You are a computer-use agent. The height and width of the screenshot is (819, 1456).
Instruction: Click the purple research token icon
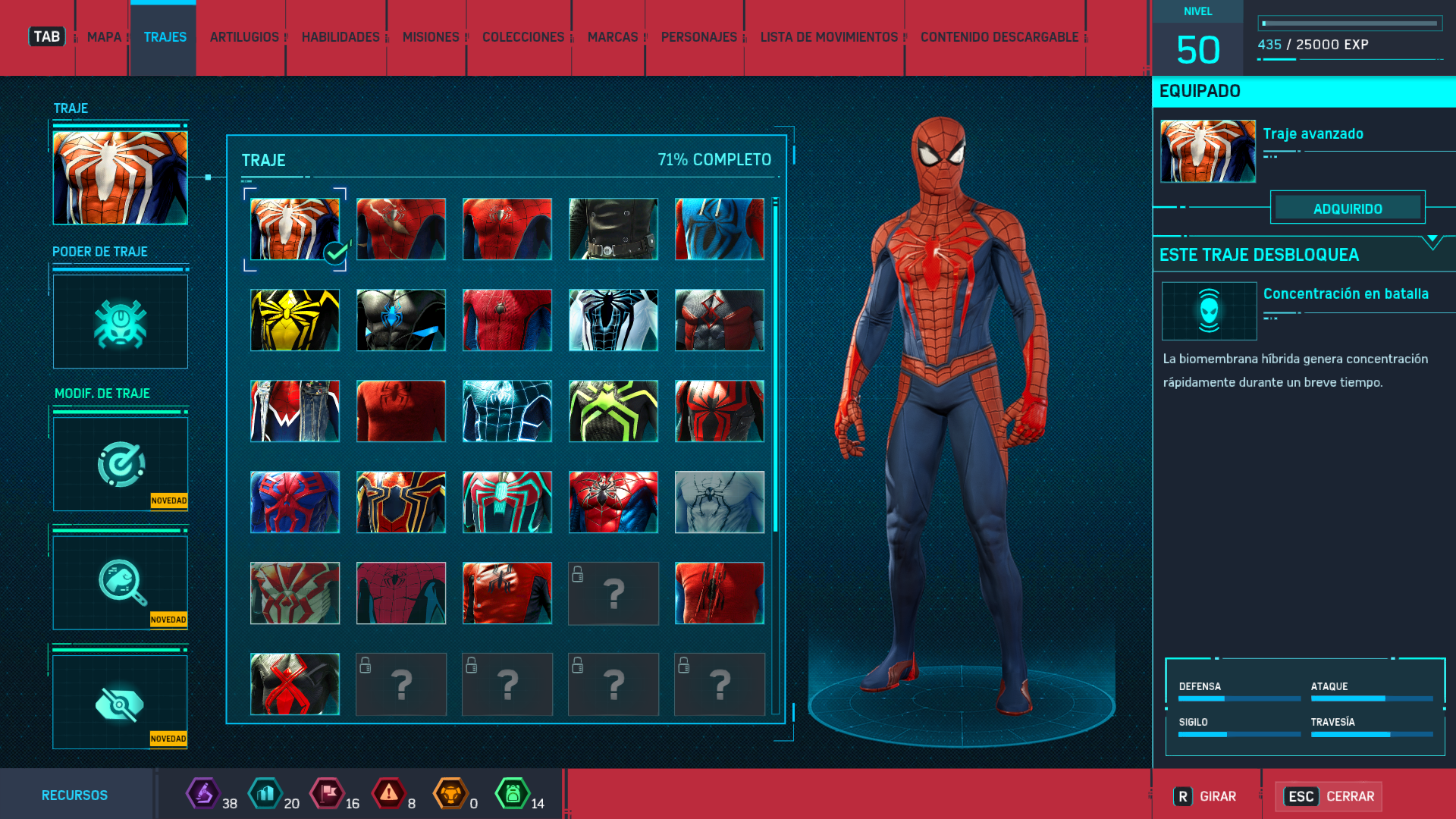tap(203, 794)
